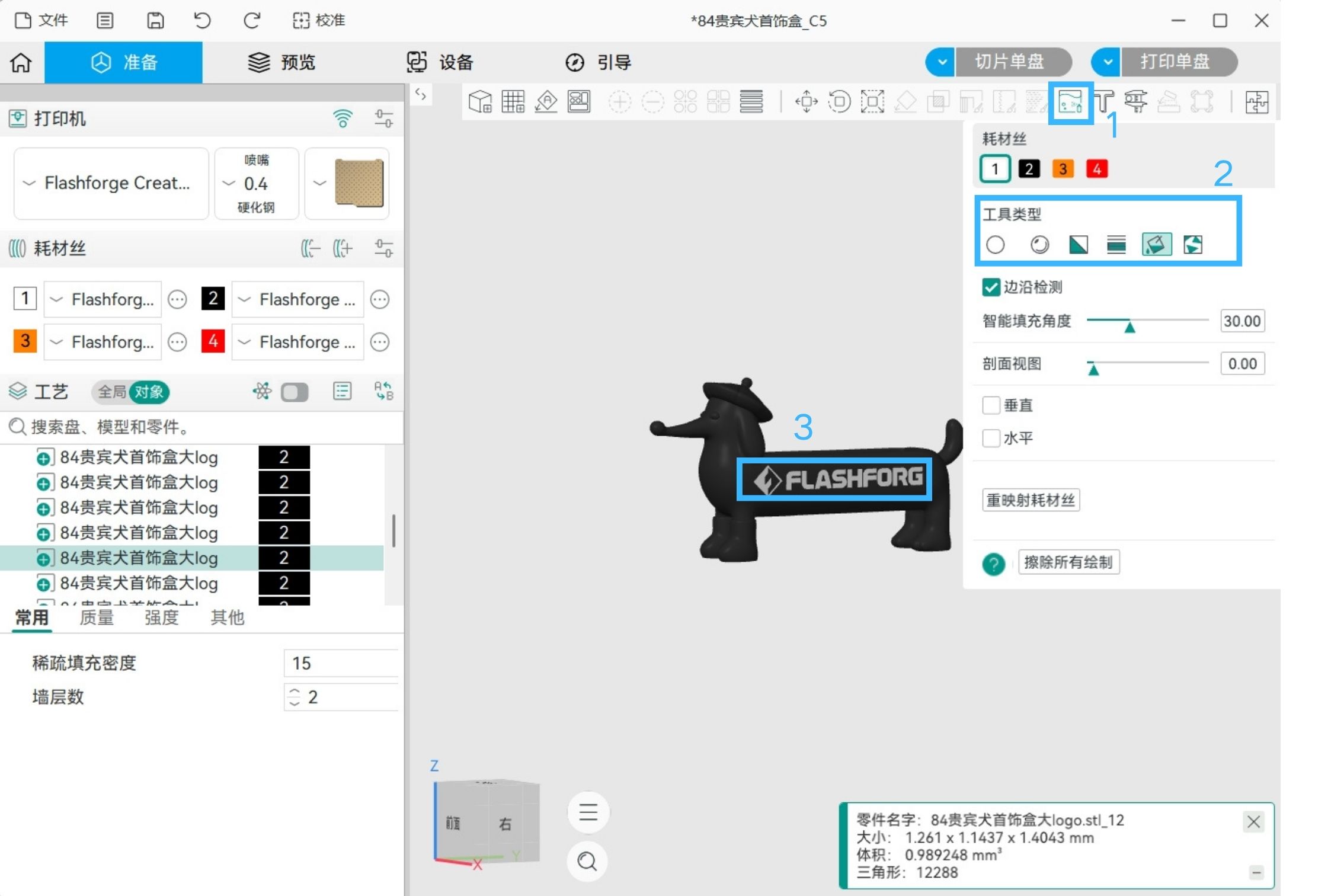Select the height range tool type
This screenshot has width=1344, height=896.
(1116, 245)
